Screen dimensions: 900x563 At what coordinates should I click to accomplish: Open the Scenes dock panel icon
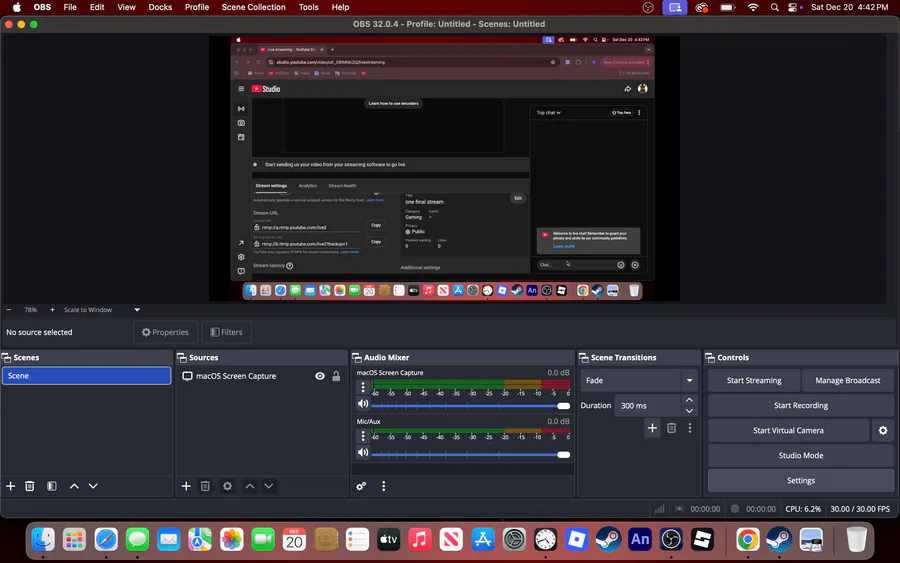pyautogui.click(x=7, y=358)
